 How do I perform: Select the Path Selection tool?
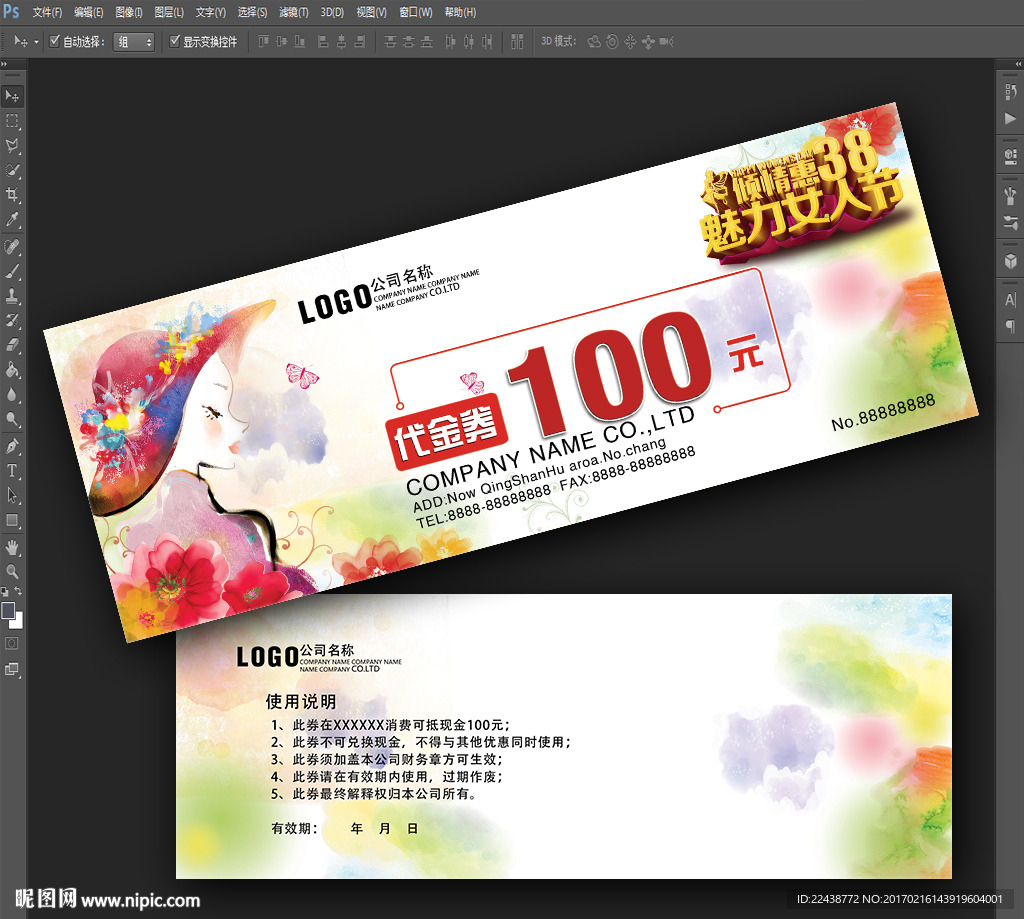[x=12, y=496]
